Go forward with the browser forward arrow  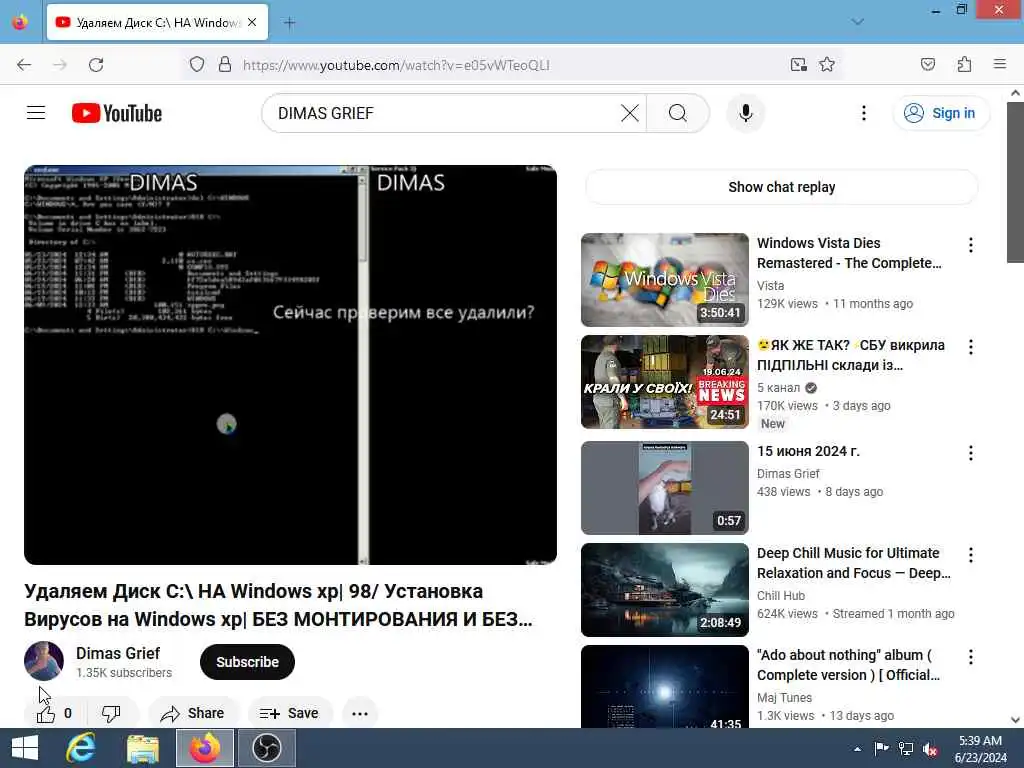click(x=60, y=65)
